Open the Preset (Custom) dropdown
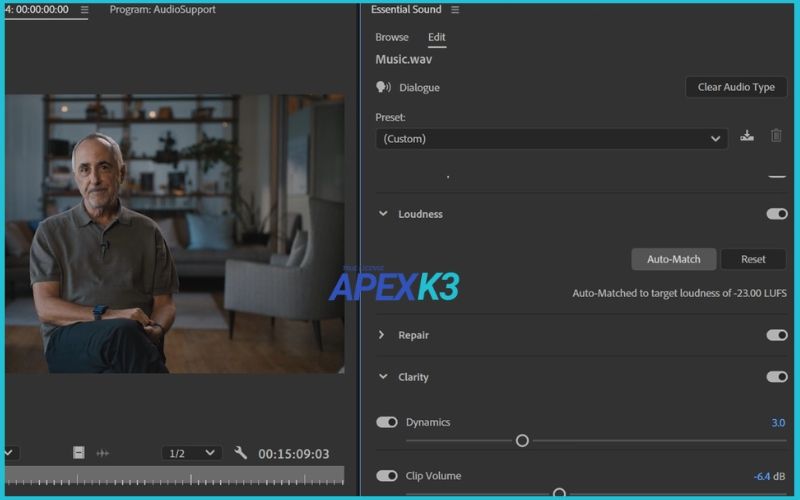800x500 pixels. [x=552, y=139]
